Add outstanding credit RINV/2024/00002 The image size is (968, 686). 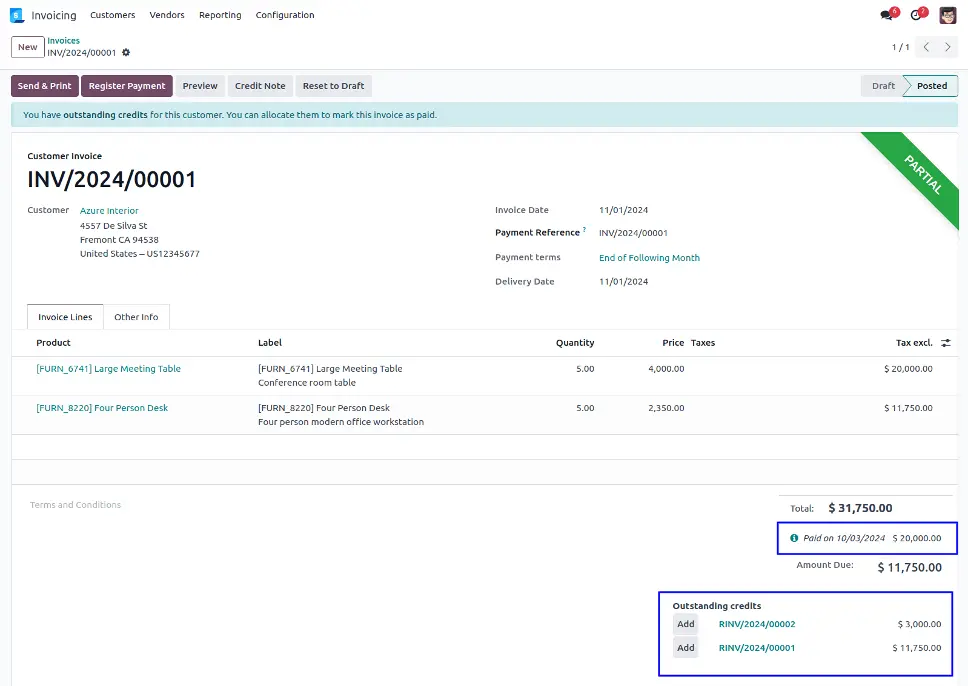click(685, 624)
